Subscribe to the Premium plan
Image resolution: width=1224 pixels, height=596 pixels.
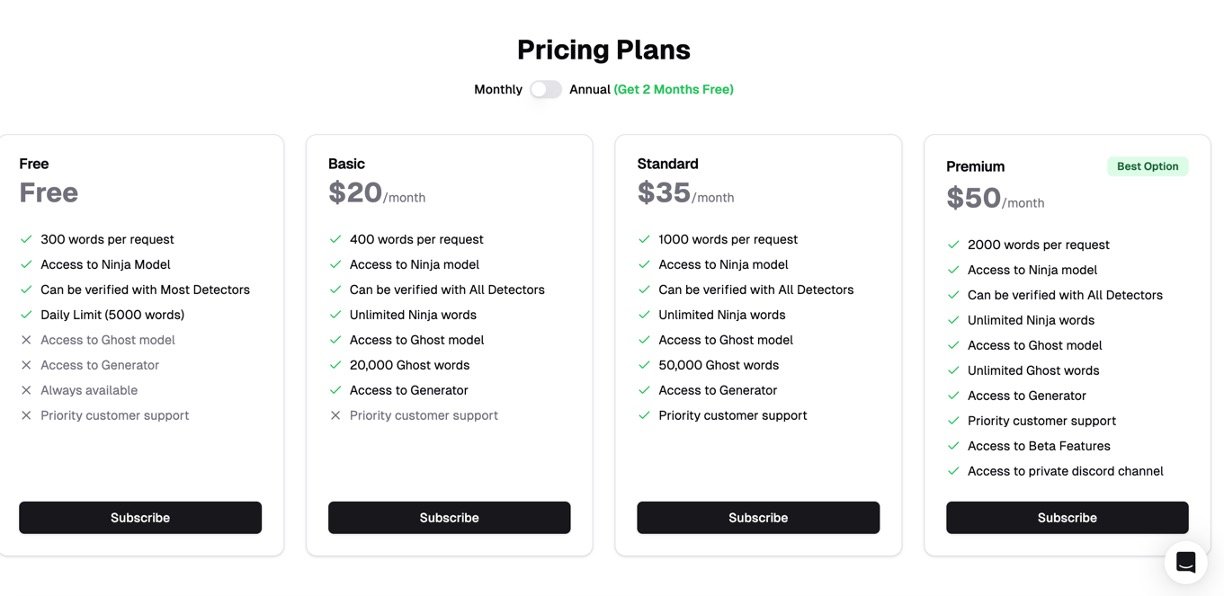coord(1067,518)
